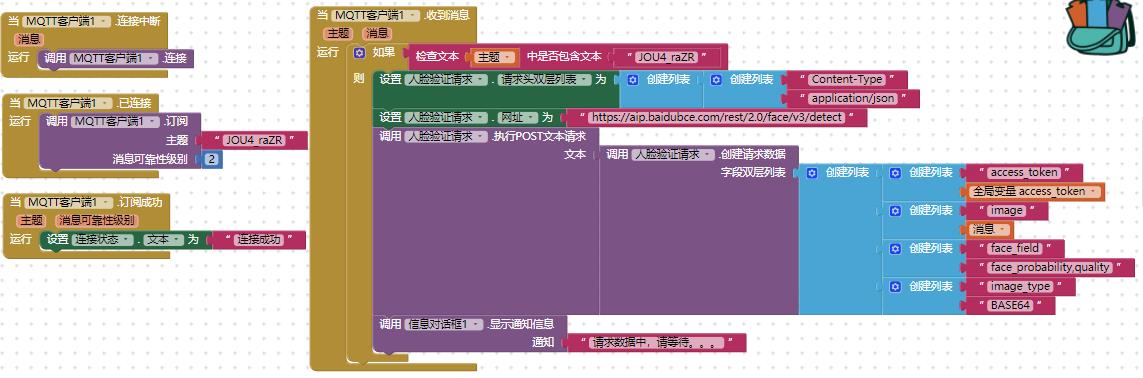Click the gear of the 创建列表 attached to 字段双层列表
The image size is (1143, 378).
point(812,173)
